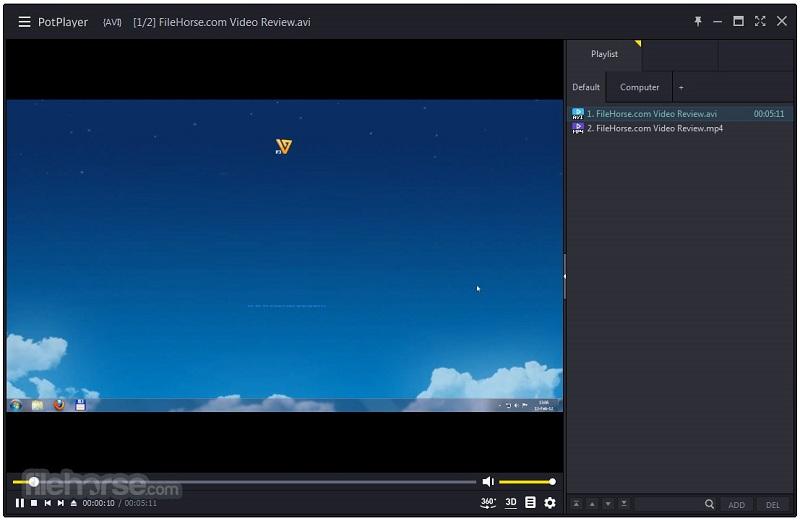Click the volume slider handle

click(552, 482)
